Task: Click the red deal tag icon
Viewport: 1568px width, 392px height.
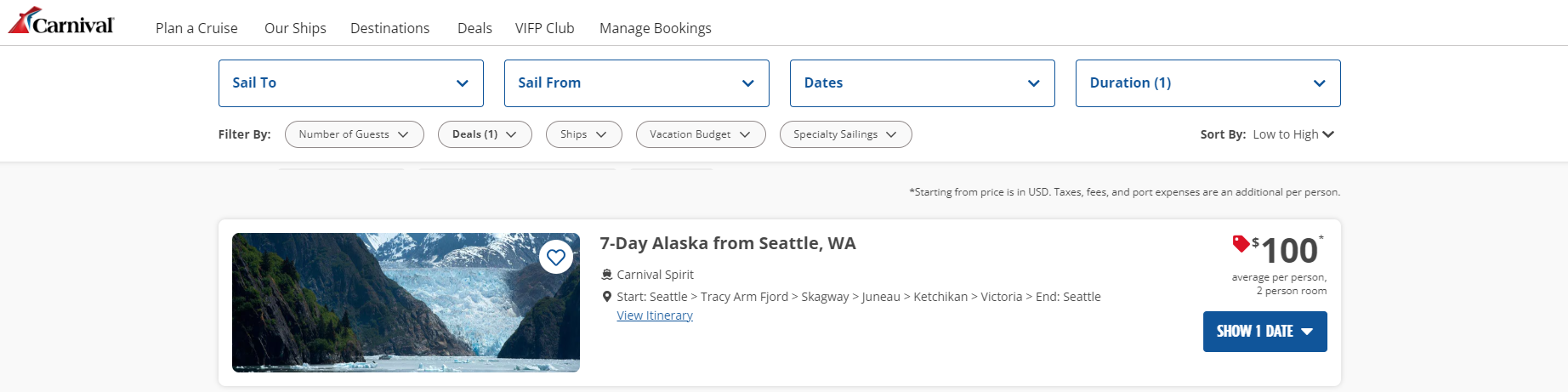Action: (x=1241, y=244)
